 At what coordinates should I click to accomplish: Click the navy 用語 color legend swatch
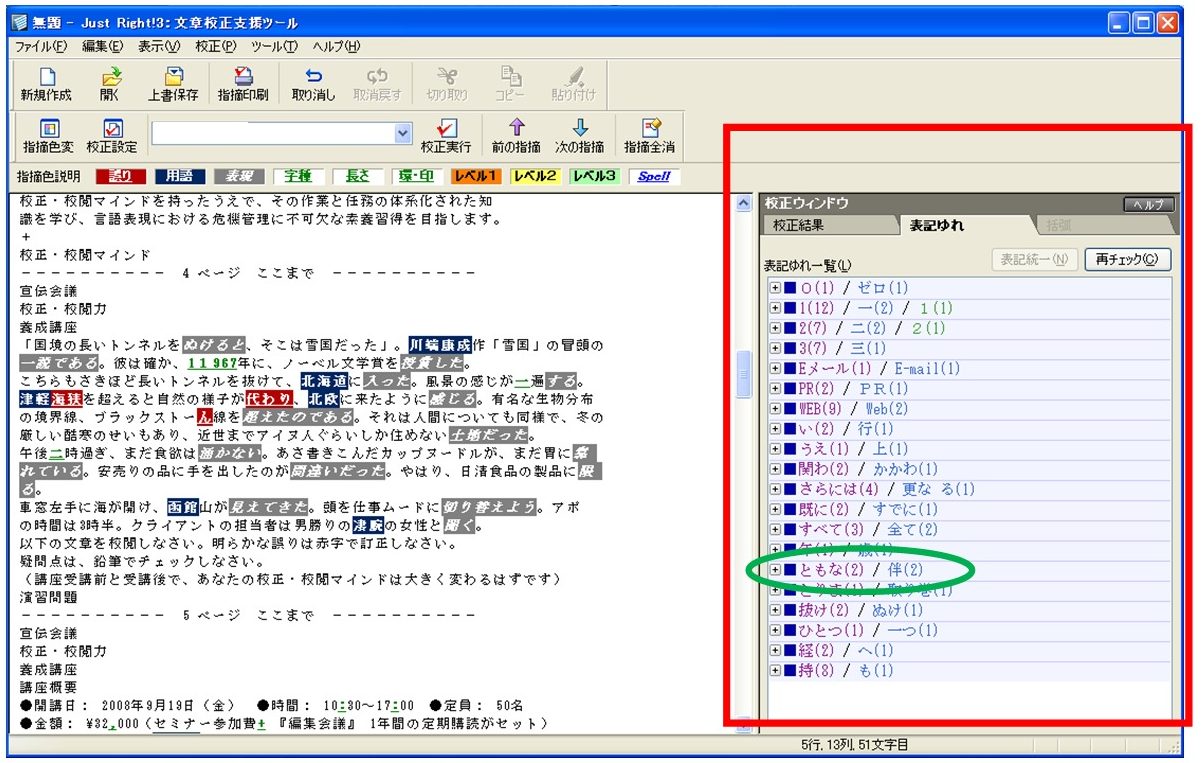(180, 177)
